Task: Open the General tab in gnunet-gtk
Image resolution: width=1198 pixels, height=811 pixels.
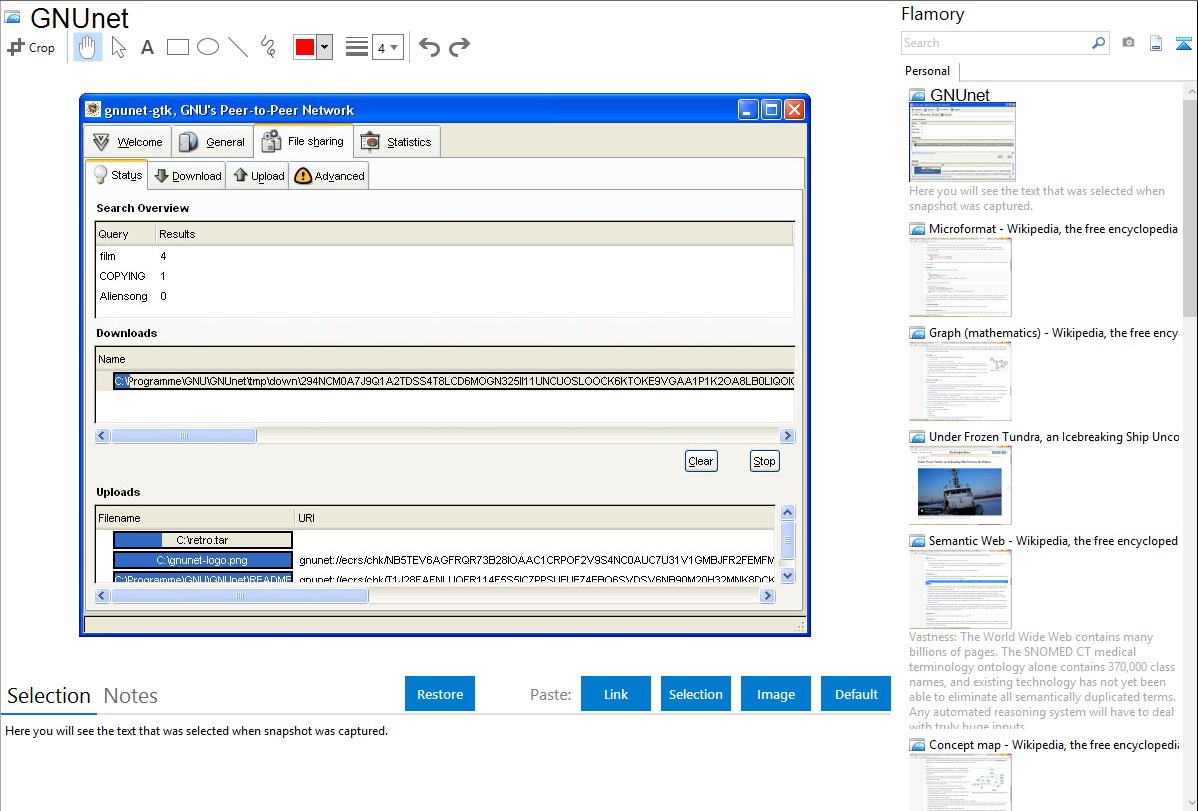Action: [x=212, y=142]
